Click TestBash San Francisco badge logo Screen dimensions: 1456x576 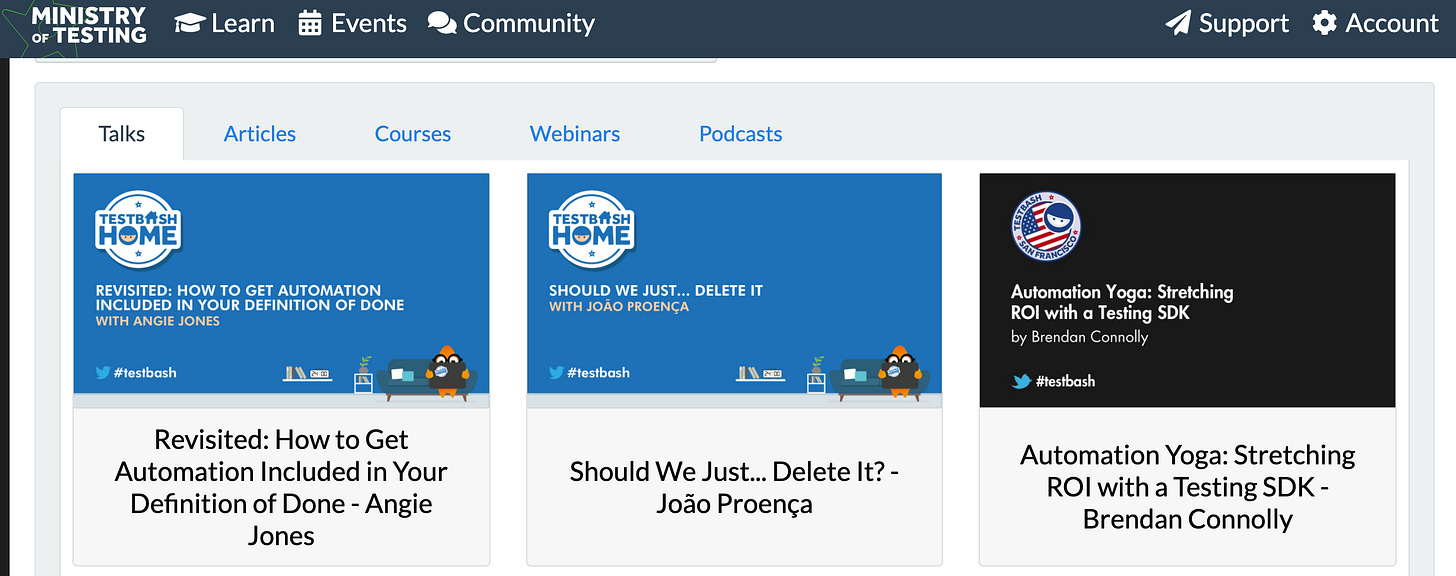click(x=1045, y=227)
